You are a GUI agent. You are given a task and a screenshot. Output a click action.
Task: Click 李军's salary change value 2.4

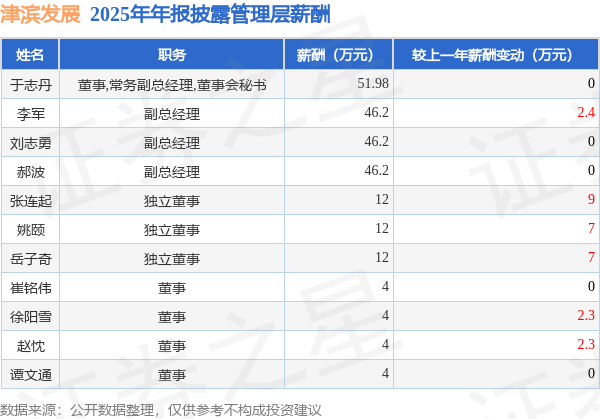(x=586, y=112)
